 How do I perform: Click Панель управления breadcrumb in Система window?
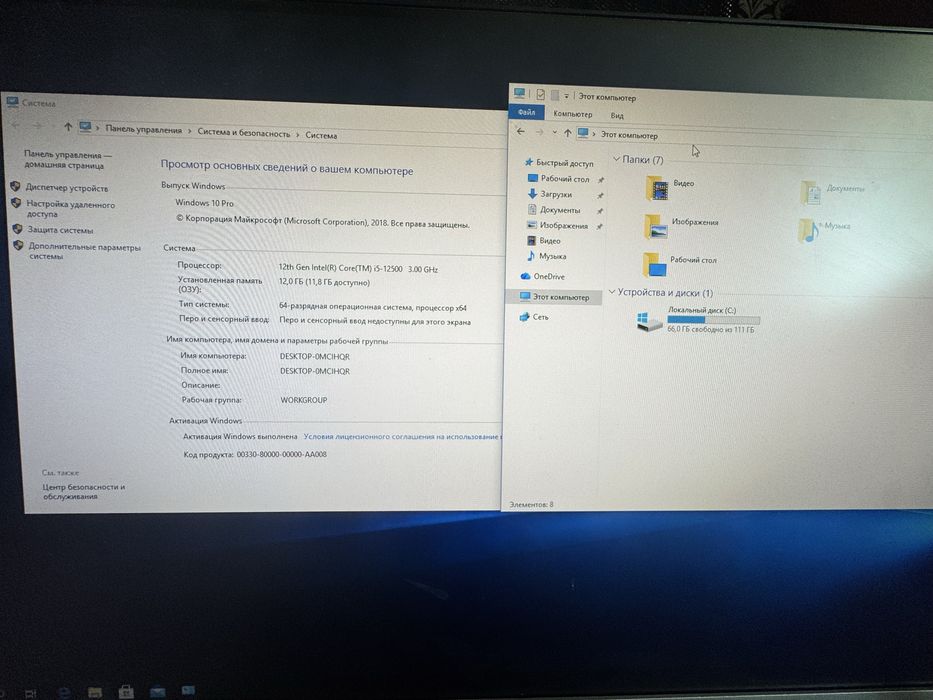click(x=143, y=130)
